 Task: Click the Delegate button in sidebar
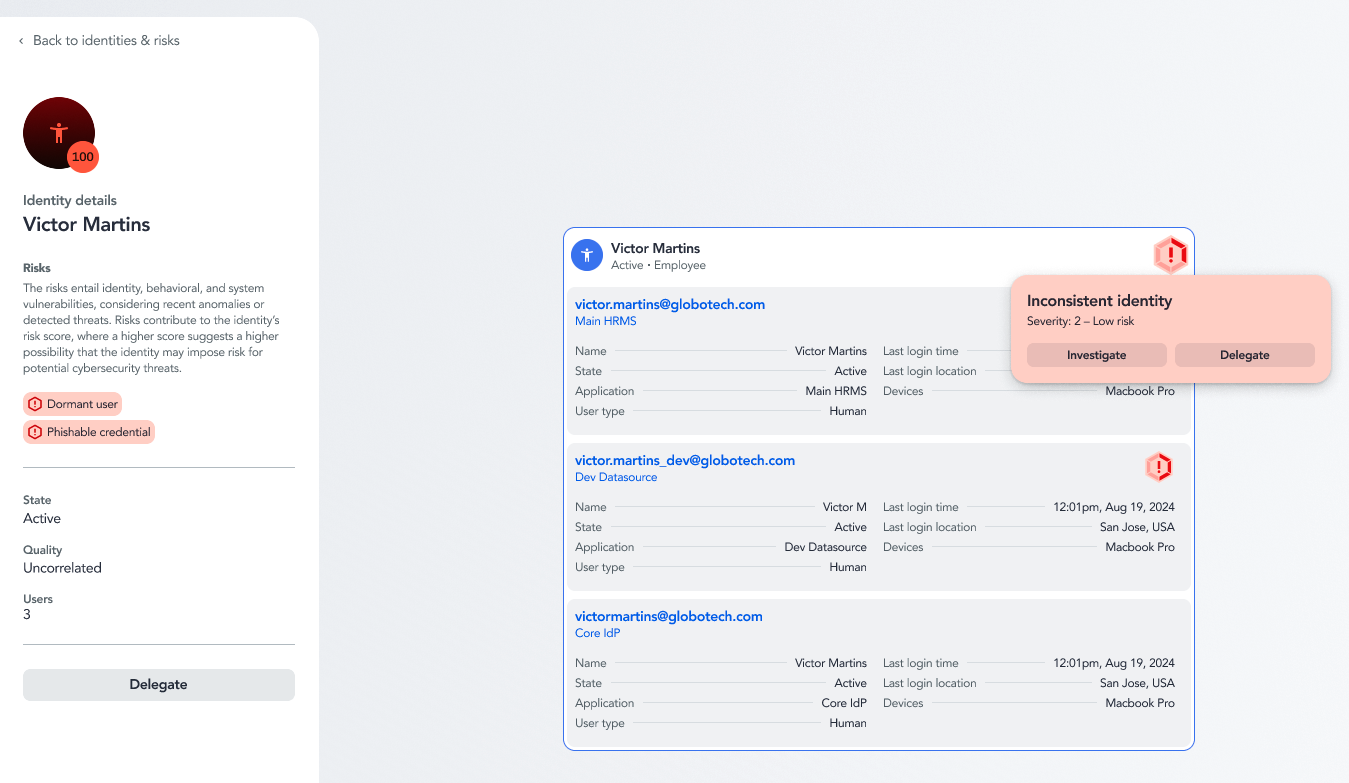click(x=159, y=685)
